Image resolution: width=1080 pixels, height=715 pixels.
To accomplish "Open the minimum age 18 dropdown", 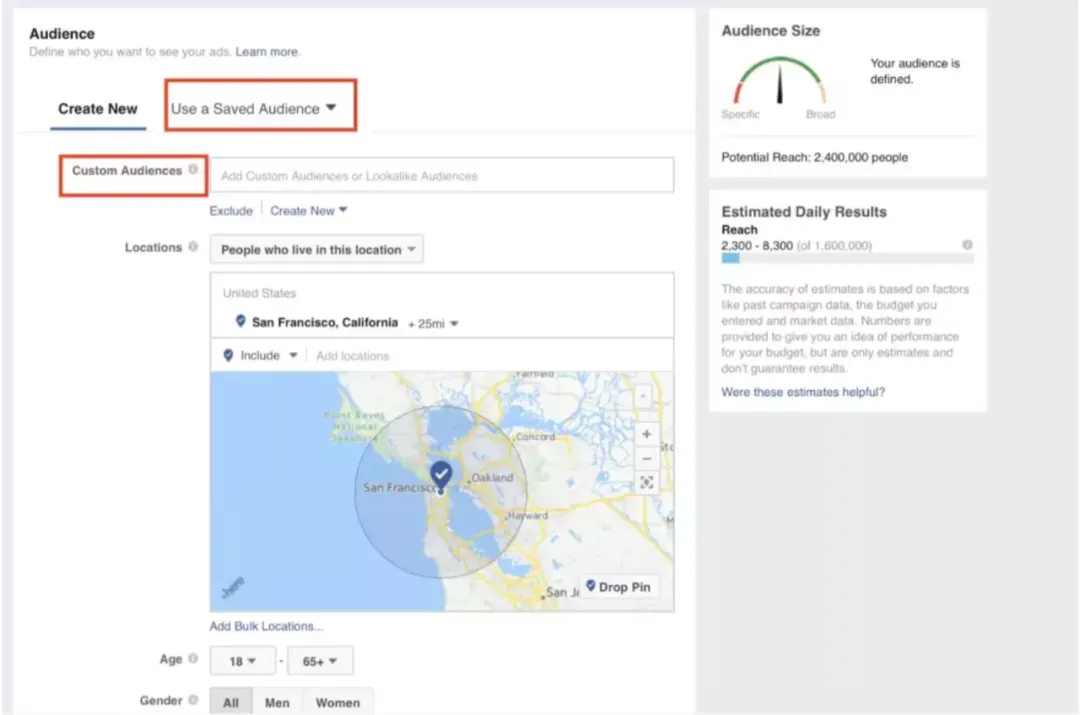I will [242, 661].
